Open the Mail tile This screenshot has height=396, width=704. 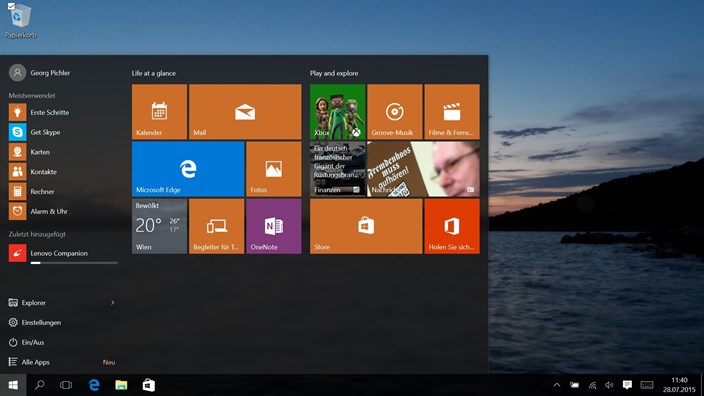(x=245, y=112)
